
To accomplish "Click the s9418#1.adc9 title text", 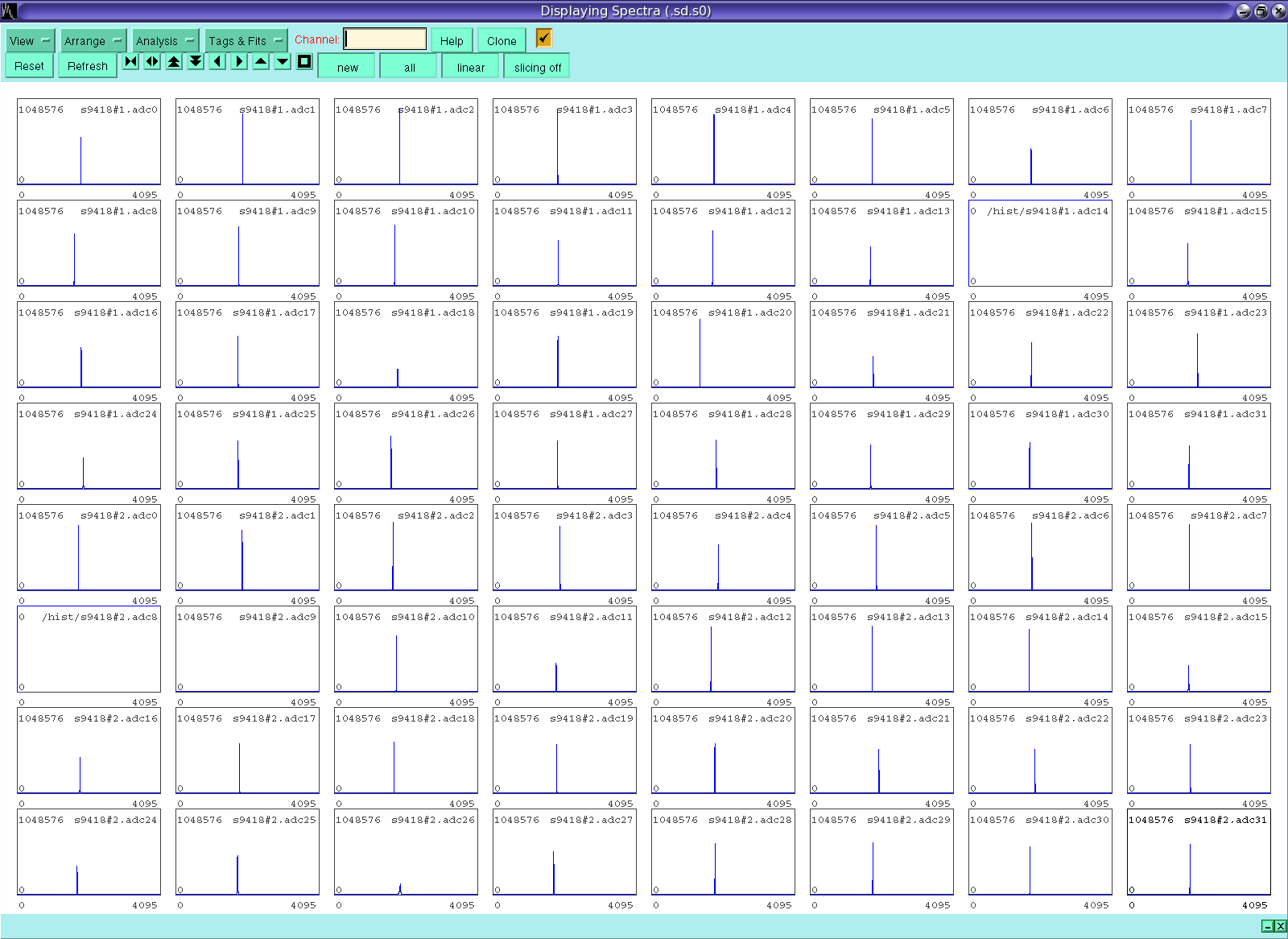I will [278, 211].
